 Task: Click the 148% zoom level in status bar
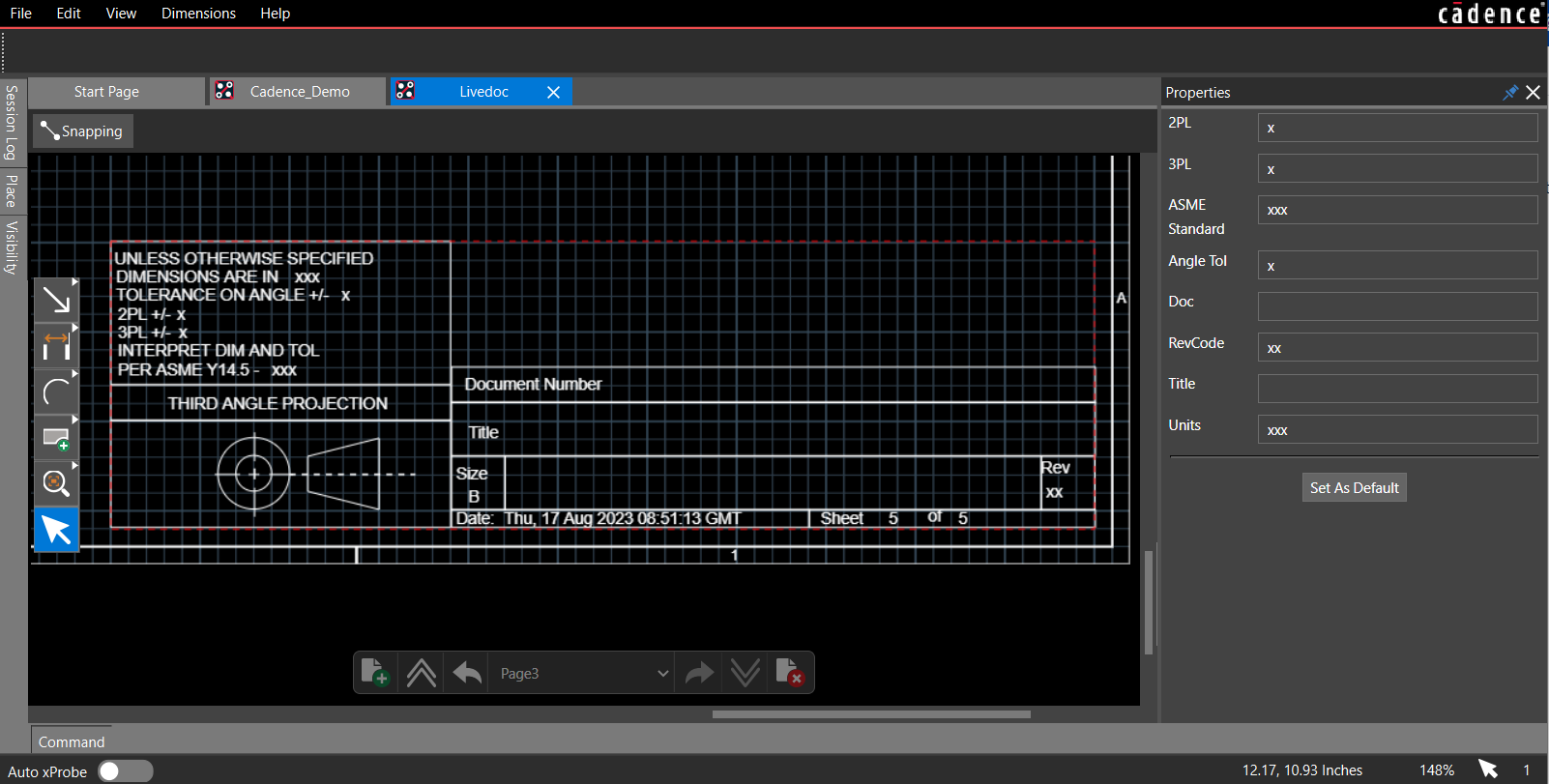1437,770
